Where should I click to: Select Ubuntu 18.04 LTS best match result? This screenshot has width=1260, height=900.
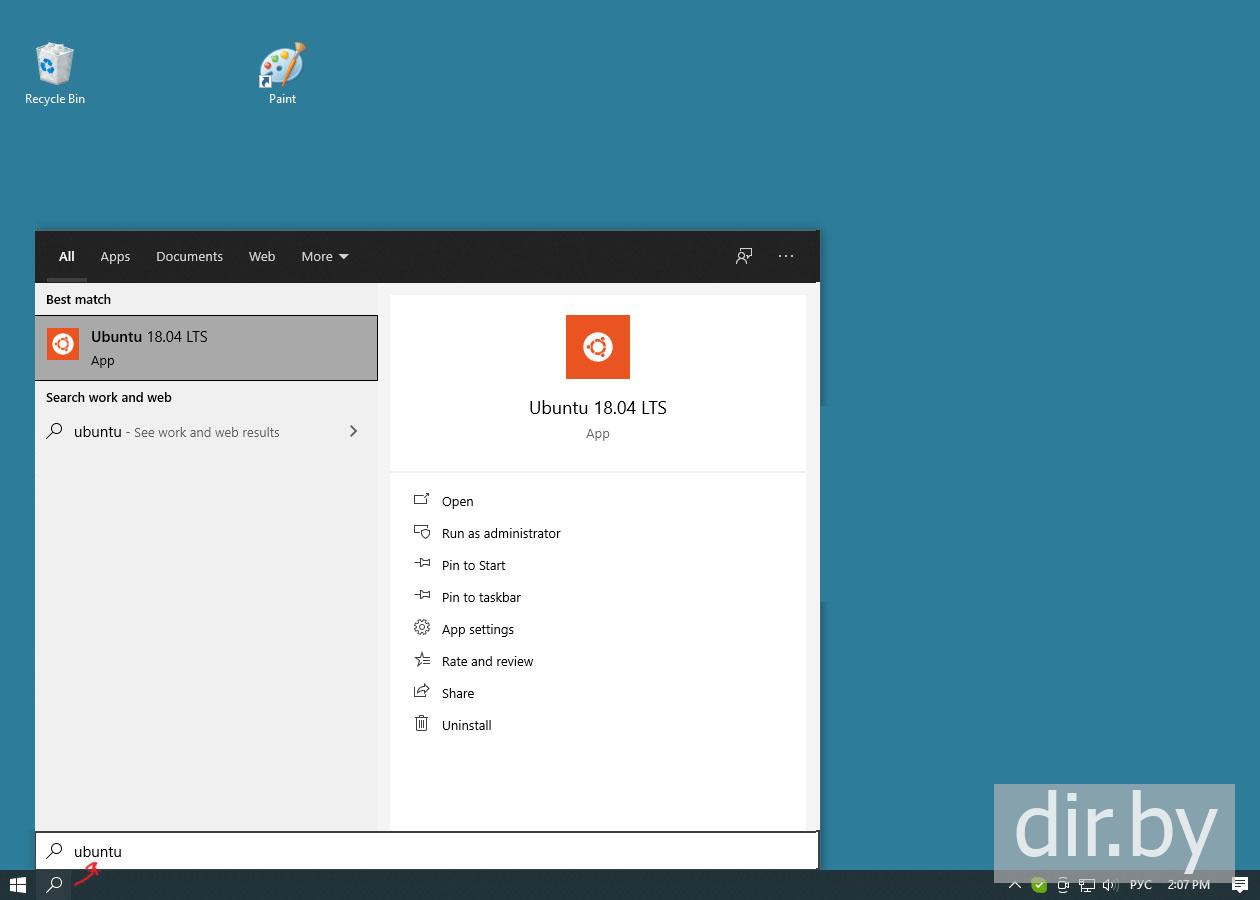(x=206, y=348)
